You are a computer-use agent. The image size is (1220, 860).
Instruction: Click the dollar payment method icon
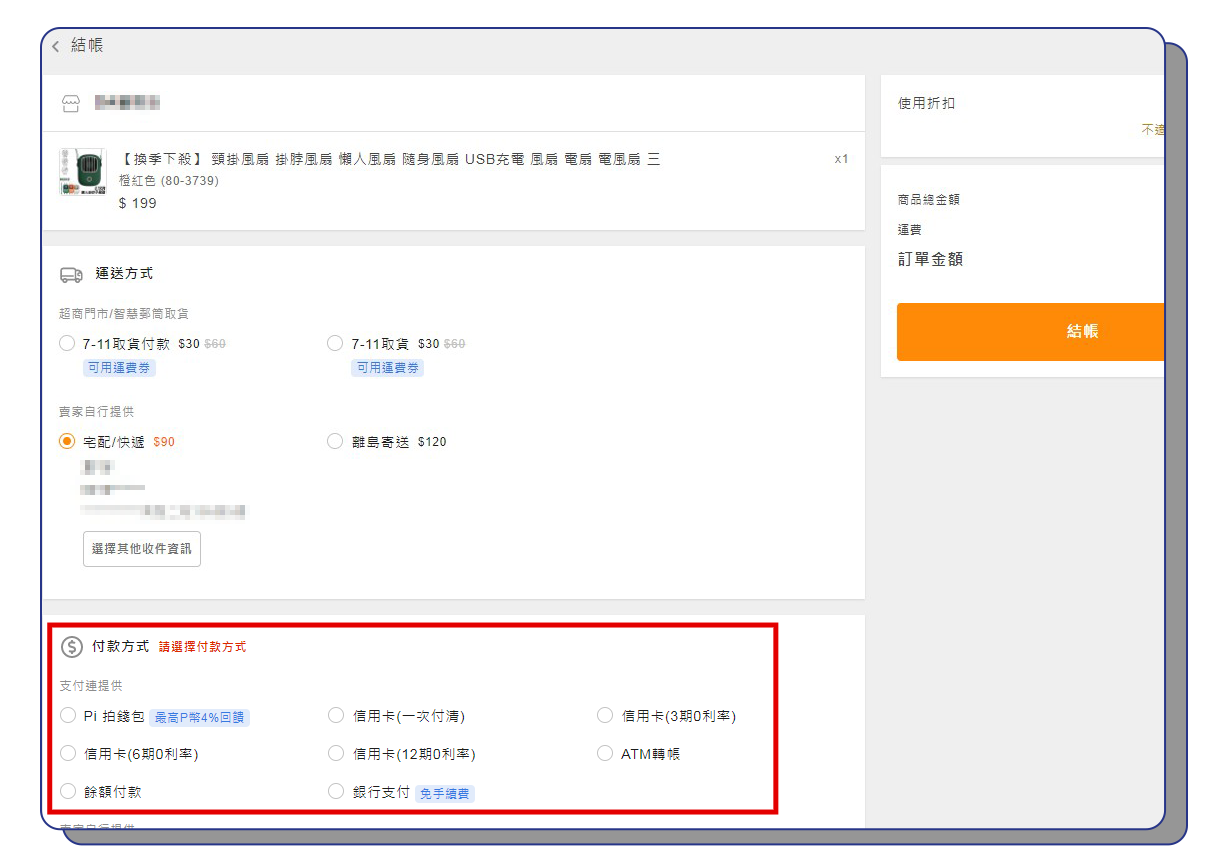coord(71,647)
